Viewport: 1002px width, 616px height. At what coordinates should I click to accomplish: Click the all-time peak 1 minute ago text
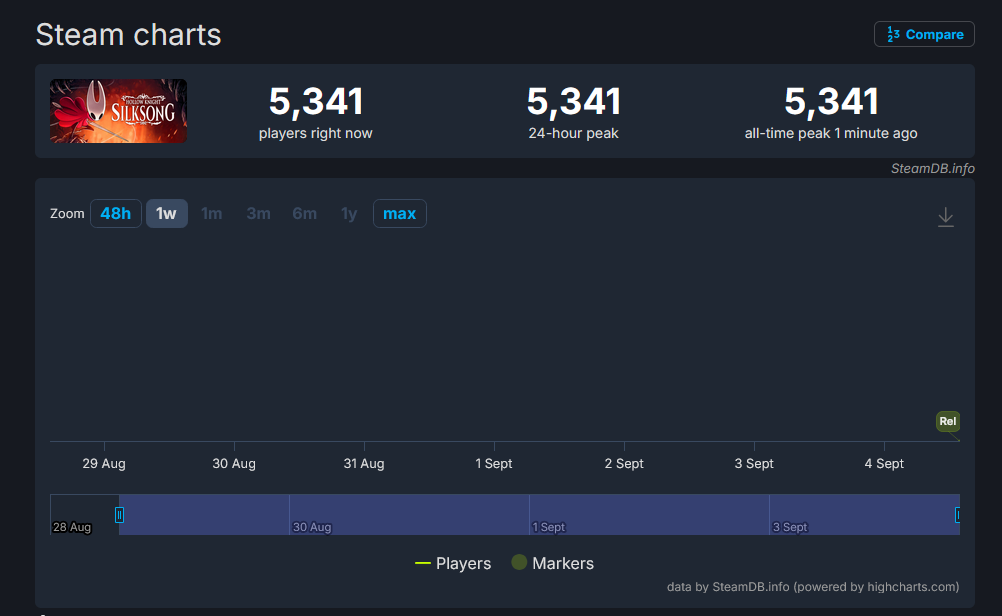point(831,134)
